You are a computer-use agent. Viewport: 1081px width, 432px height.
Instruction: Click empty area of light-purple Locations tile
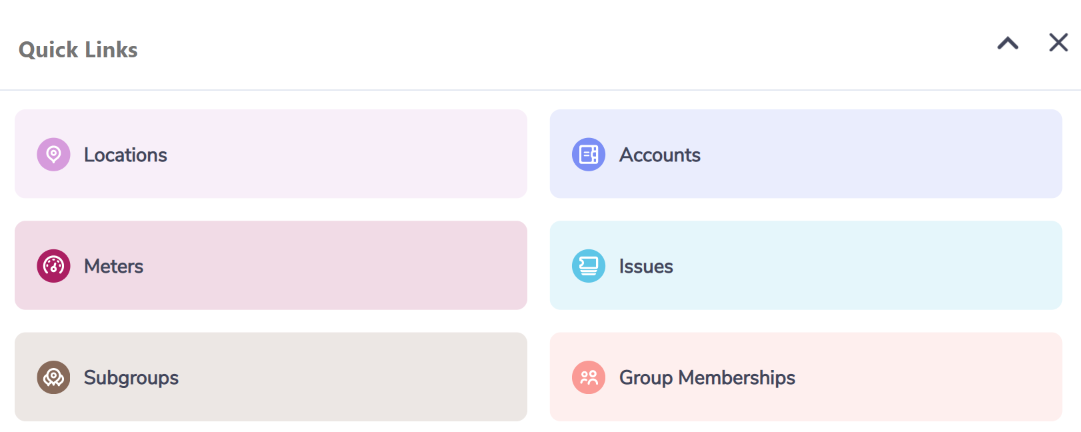[345, 154]
